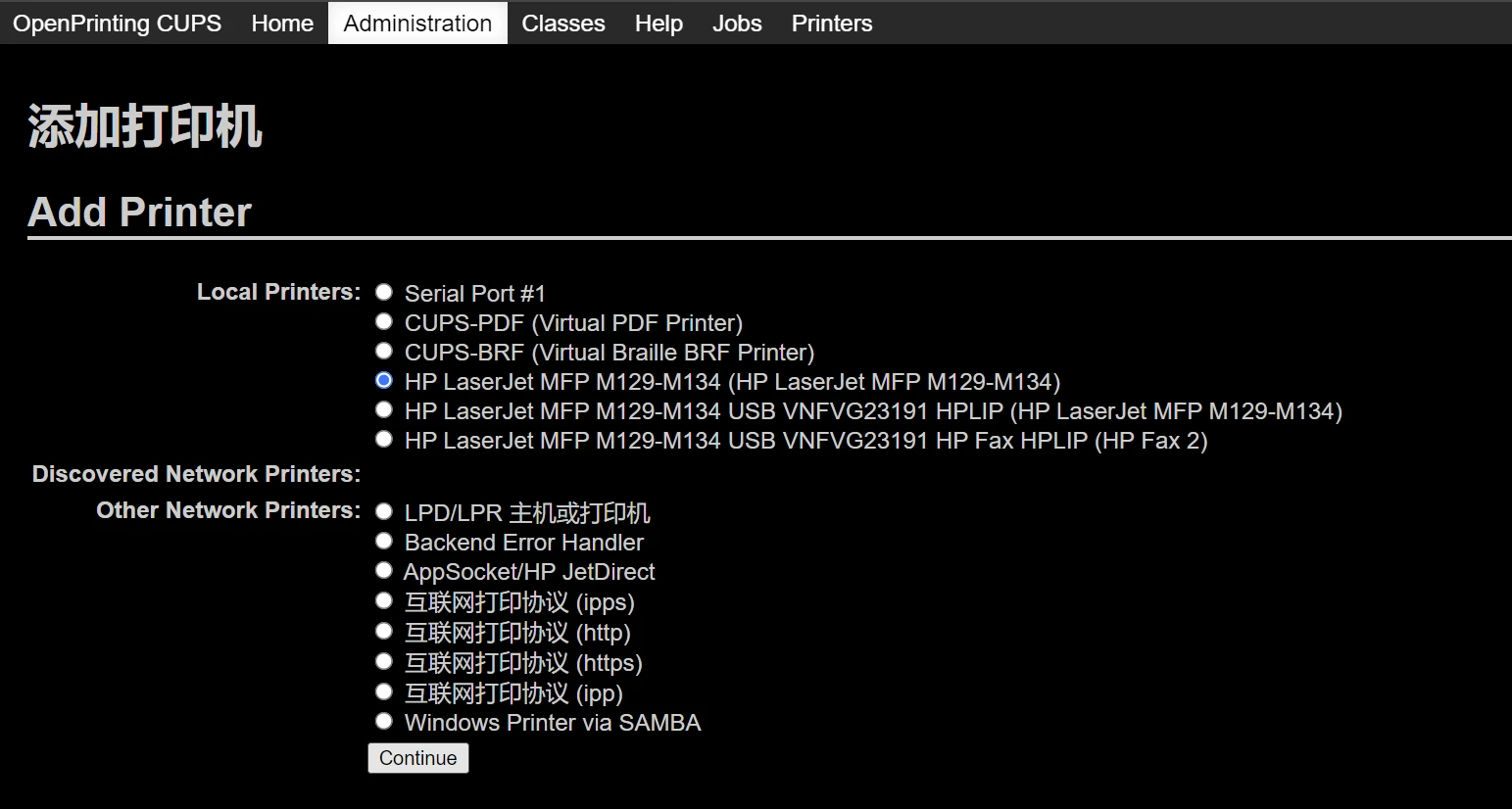The width and height of the screenshot is (1512, 809).
Task: Click the Other Network Printers label
Action: 228,510
